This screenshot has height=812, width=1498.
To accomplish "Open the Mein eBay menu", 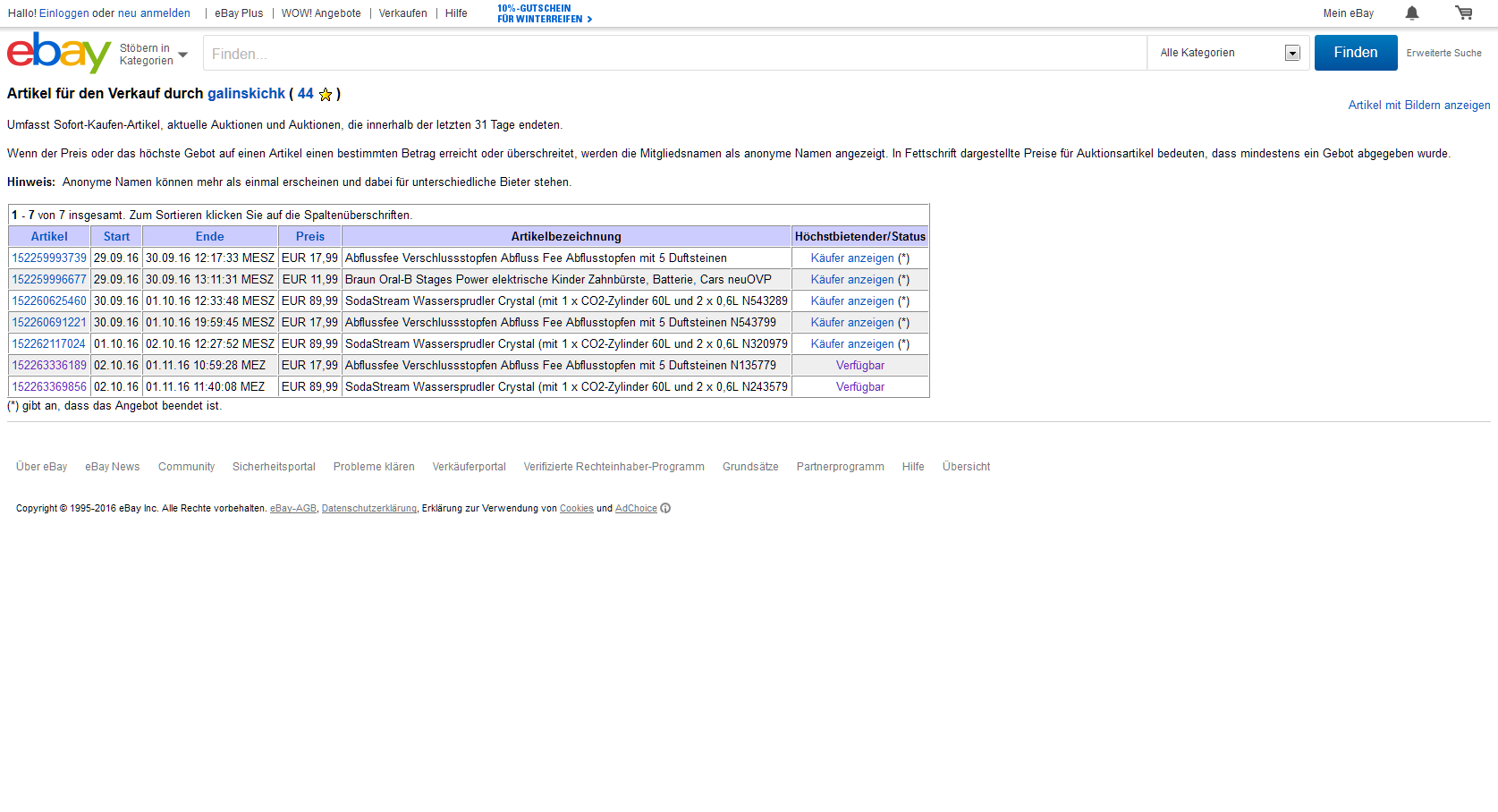I will 1349,13.
